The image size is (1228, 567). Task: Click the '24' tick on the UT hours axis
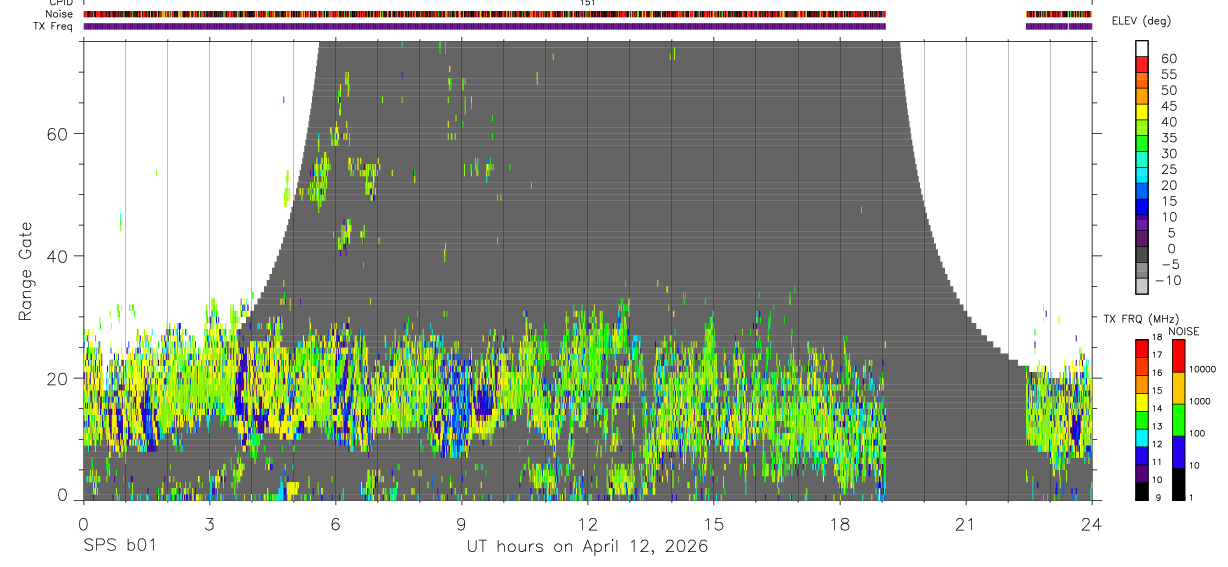click(1092, 524)
